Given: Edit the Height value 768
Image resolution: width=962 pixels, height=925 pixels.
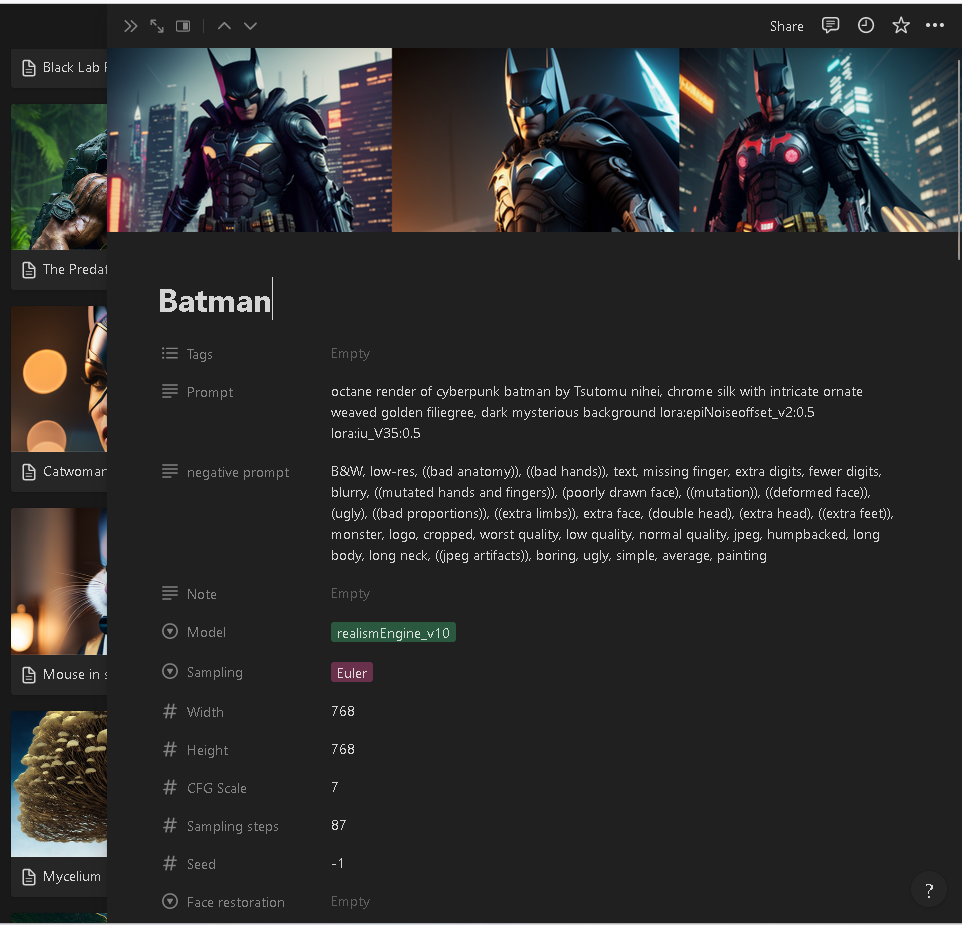Looking at the screenshot, I should [x=343, y=749].
